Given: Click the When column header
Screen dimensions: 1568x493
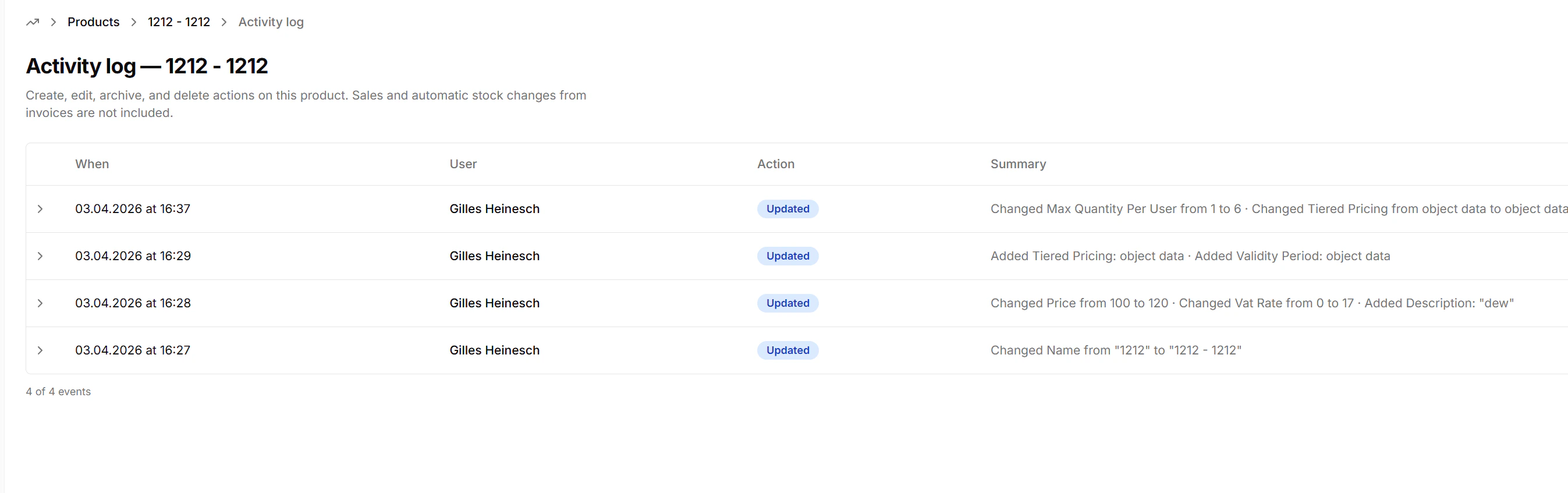Looking at the screenshot, I should (92, 164).
